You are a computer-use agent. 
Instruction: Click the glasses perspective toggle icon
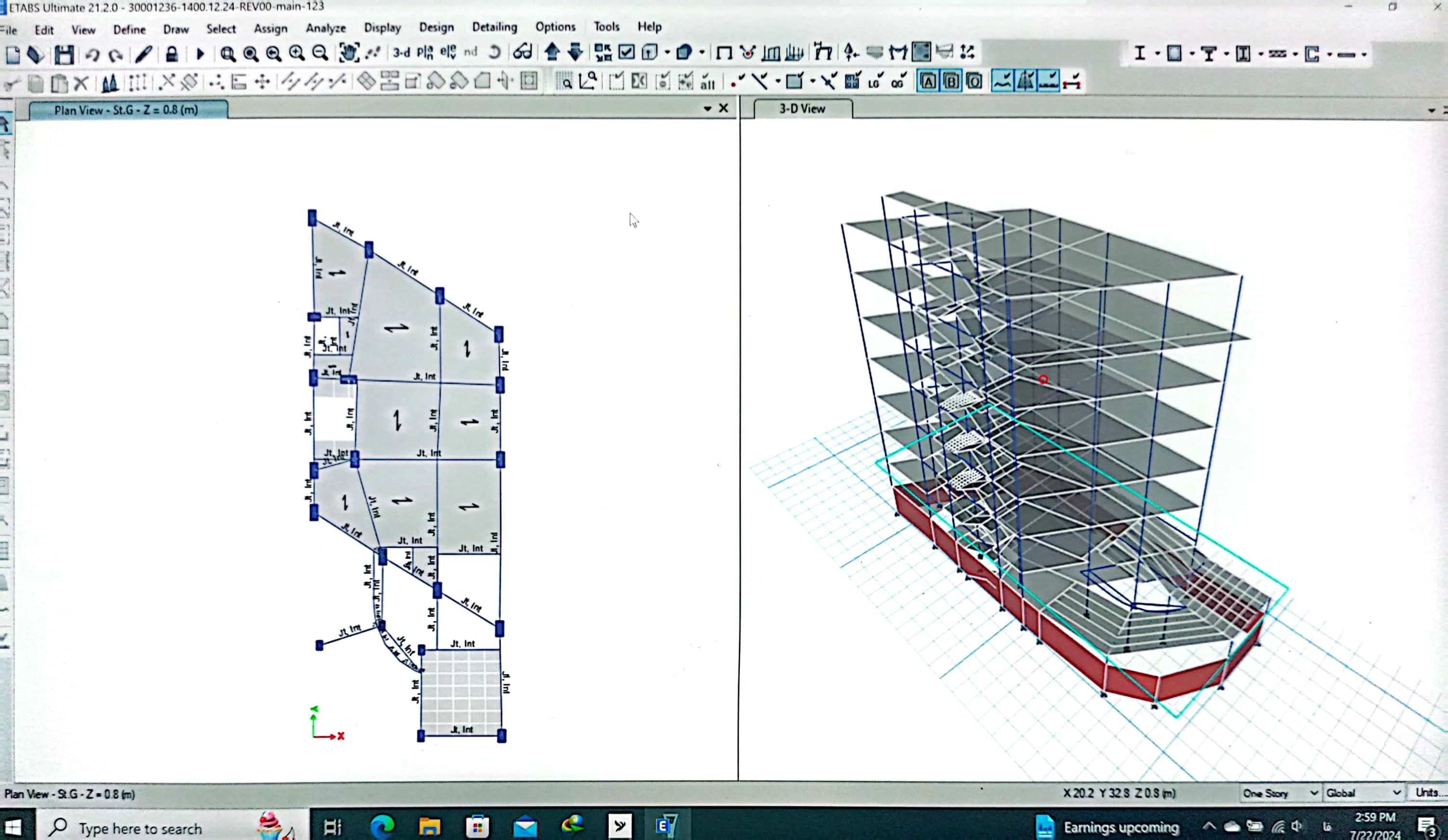(522, 53)
